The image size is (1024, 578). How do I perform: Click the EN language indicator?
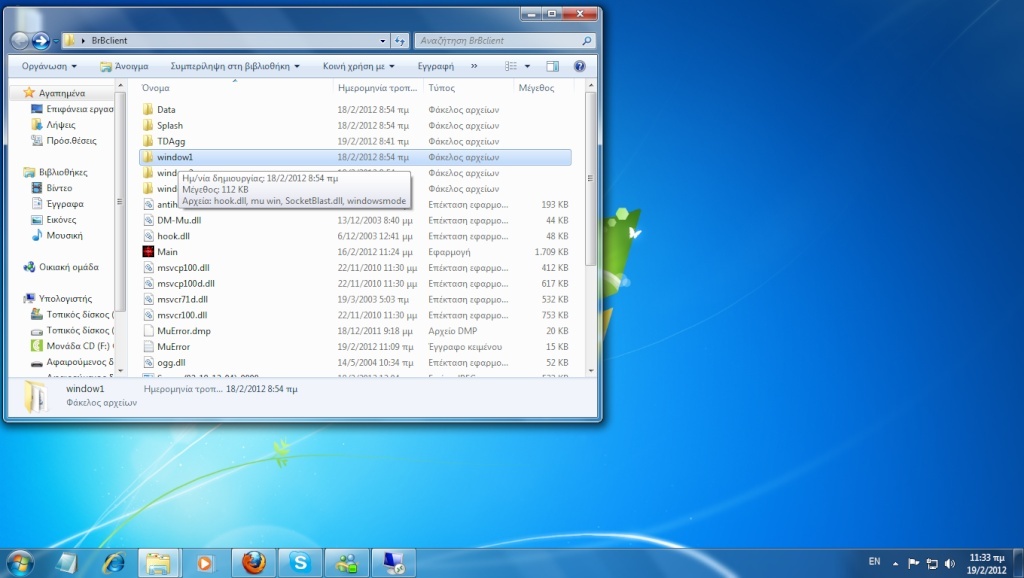point(874,562)
